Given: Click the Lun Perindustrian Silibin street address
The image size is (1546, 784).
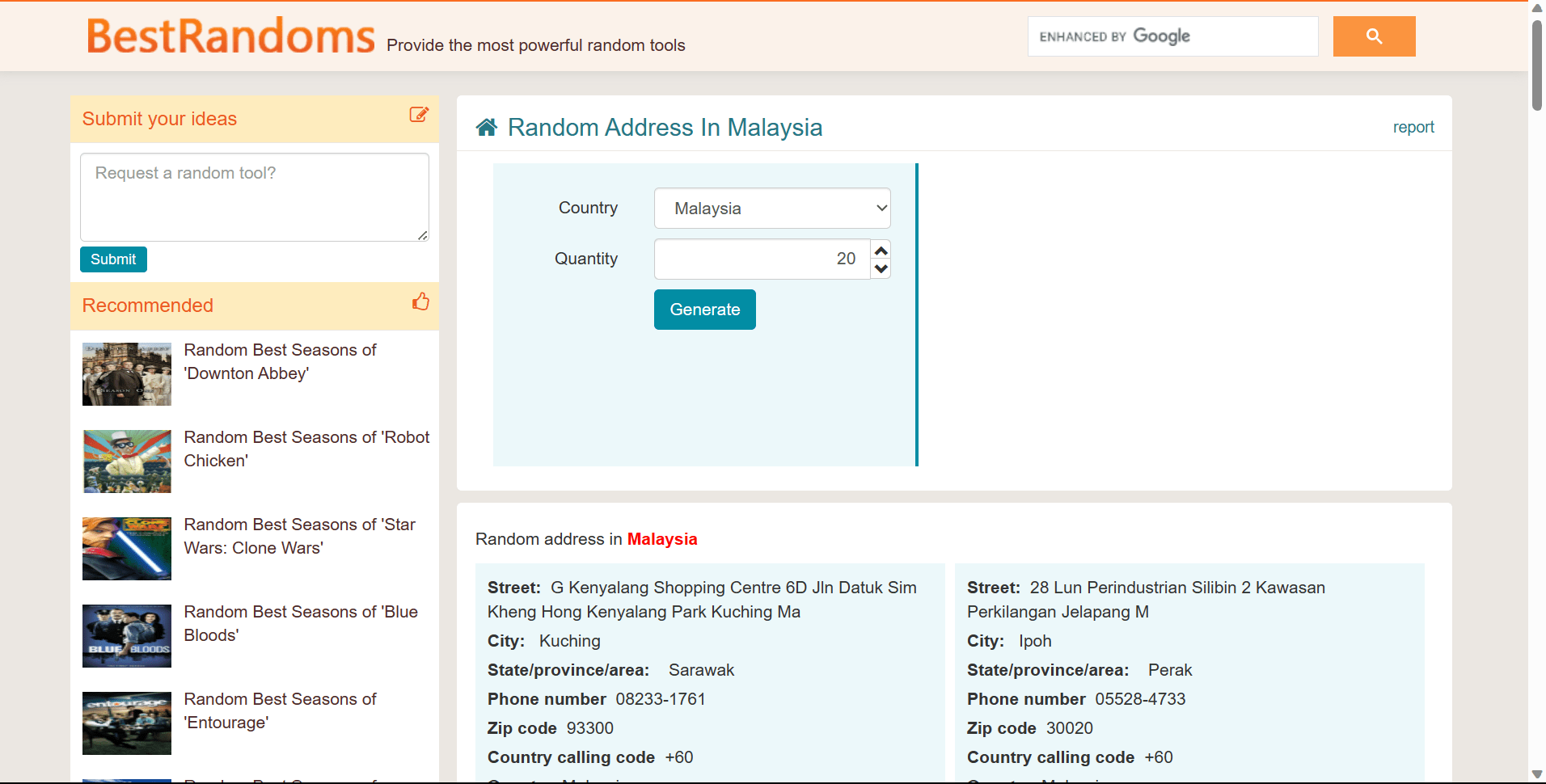Looking at the screenshot, I should 1146,600.
